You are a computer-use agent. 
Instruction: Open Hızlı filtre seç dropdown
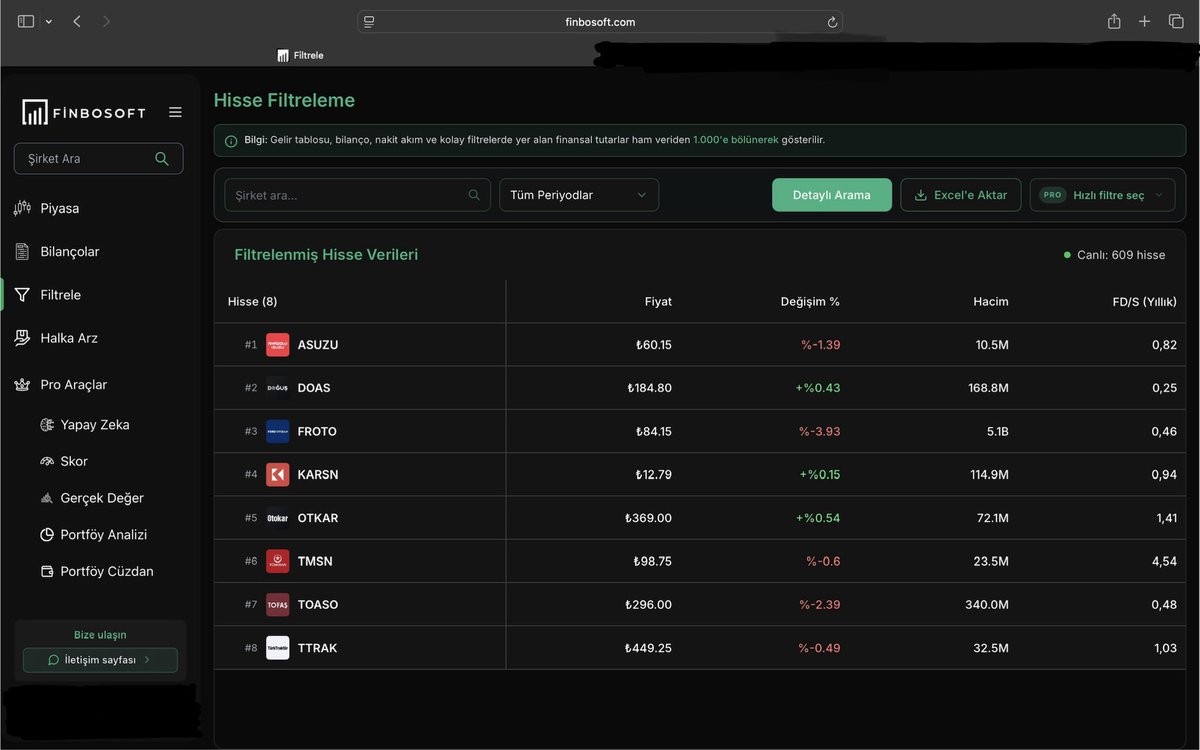tap(1103, 195)
